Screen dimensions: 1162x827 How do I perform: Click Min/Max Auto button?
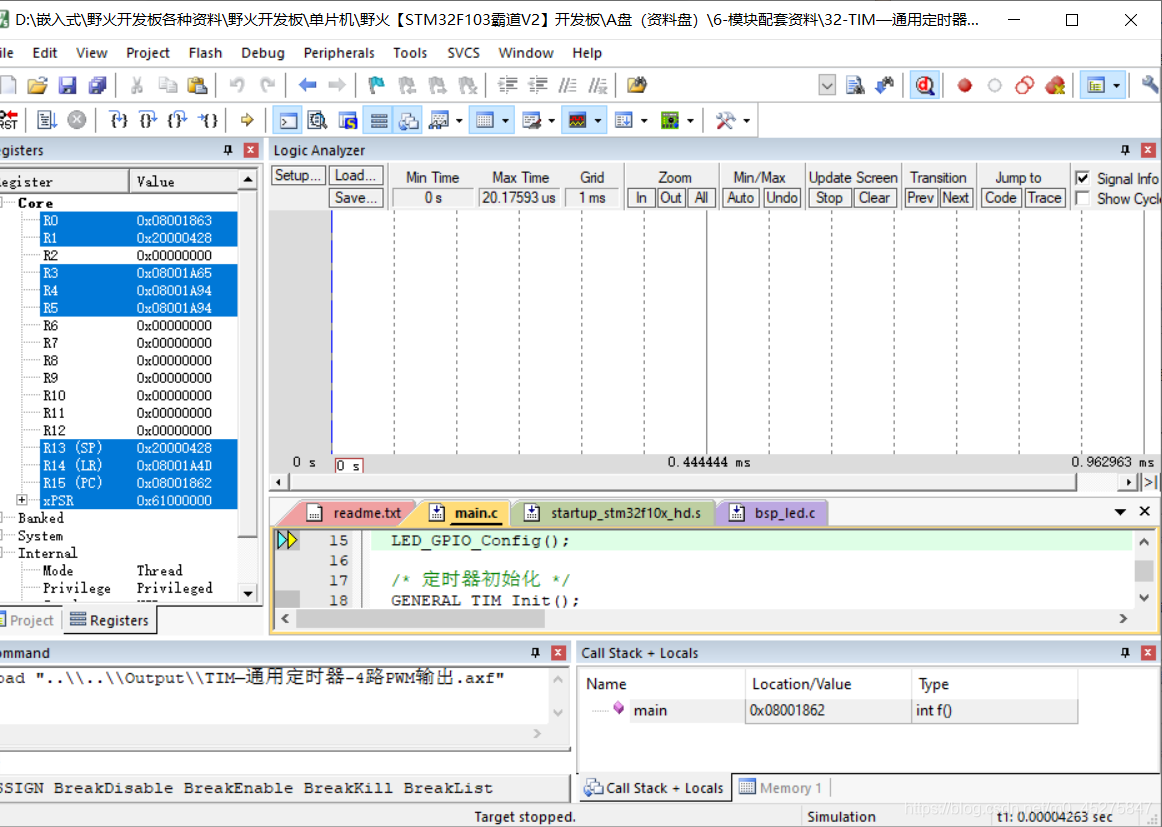[740, 198]
